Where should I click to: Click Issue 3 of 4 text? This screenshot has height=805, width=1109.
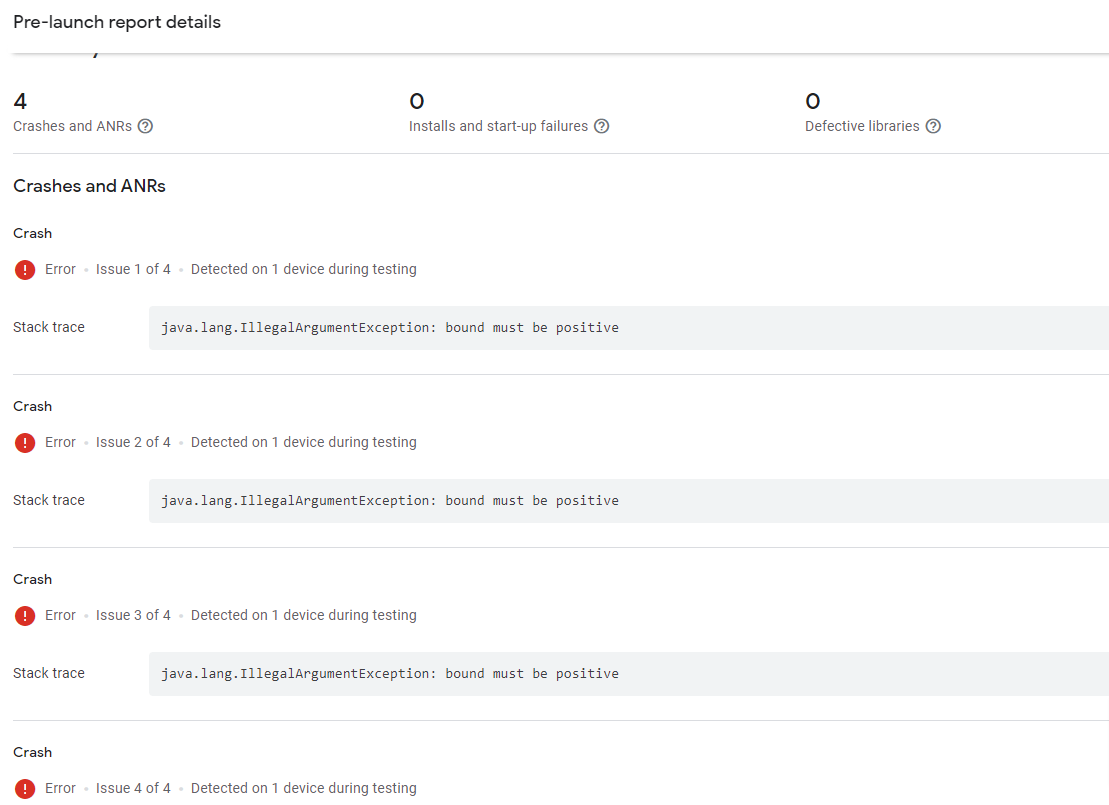(x=133, y=615)
